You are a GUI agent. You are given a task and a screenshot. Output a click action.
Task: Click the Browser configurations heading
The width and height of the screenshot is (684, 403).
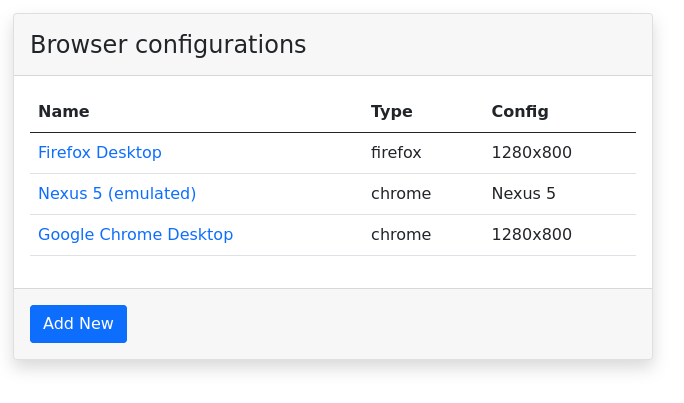168,45
